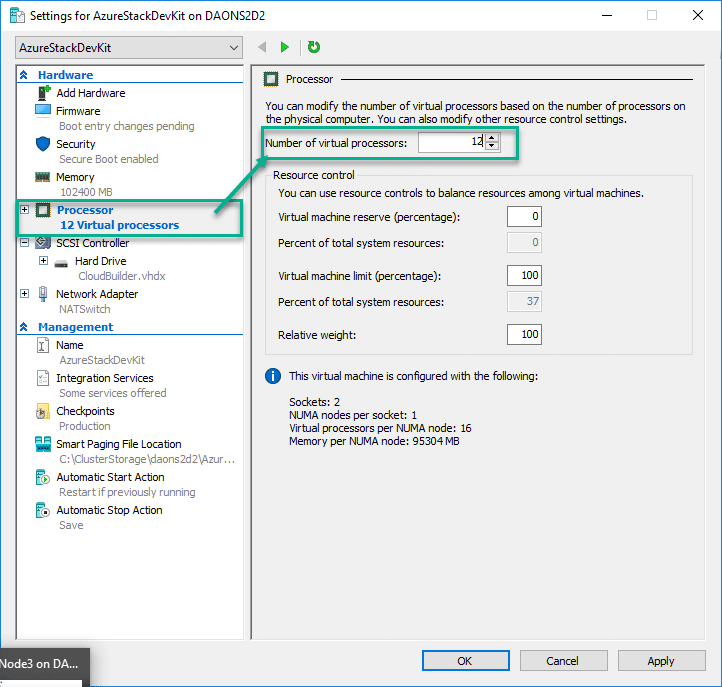Click the number of virtual processors field

452,142
